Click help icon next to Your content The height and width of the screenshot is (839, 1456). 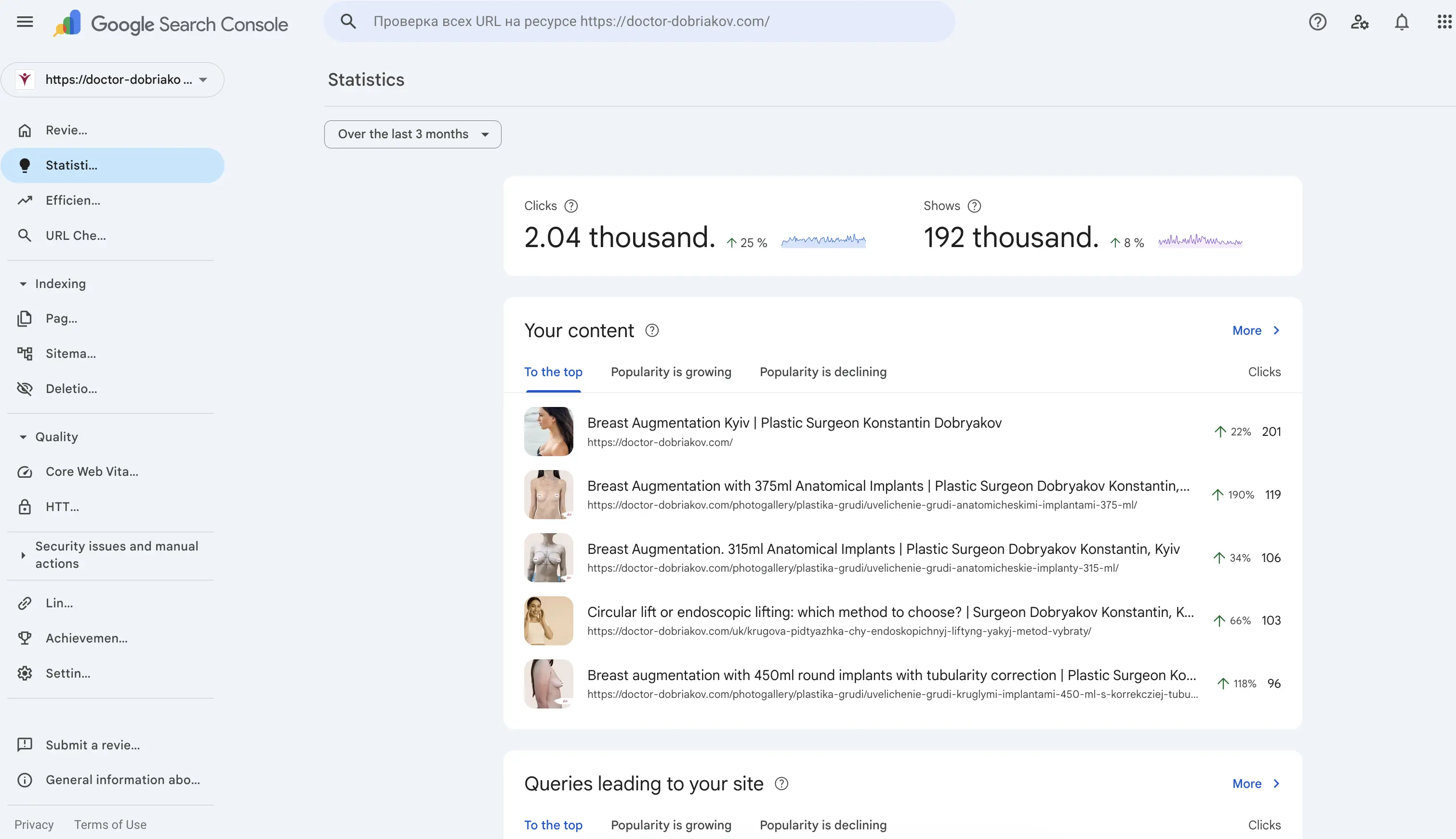pos(652,330)
